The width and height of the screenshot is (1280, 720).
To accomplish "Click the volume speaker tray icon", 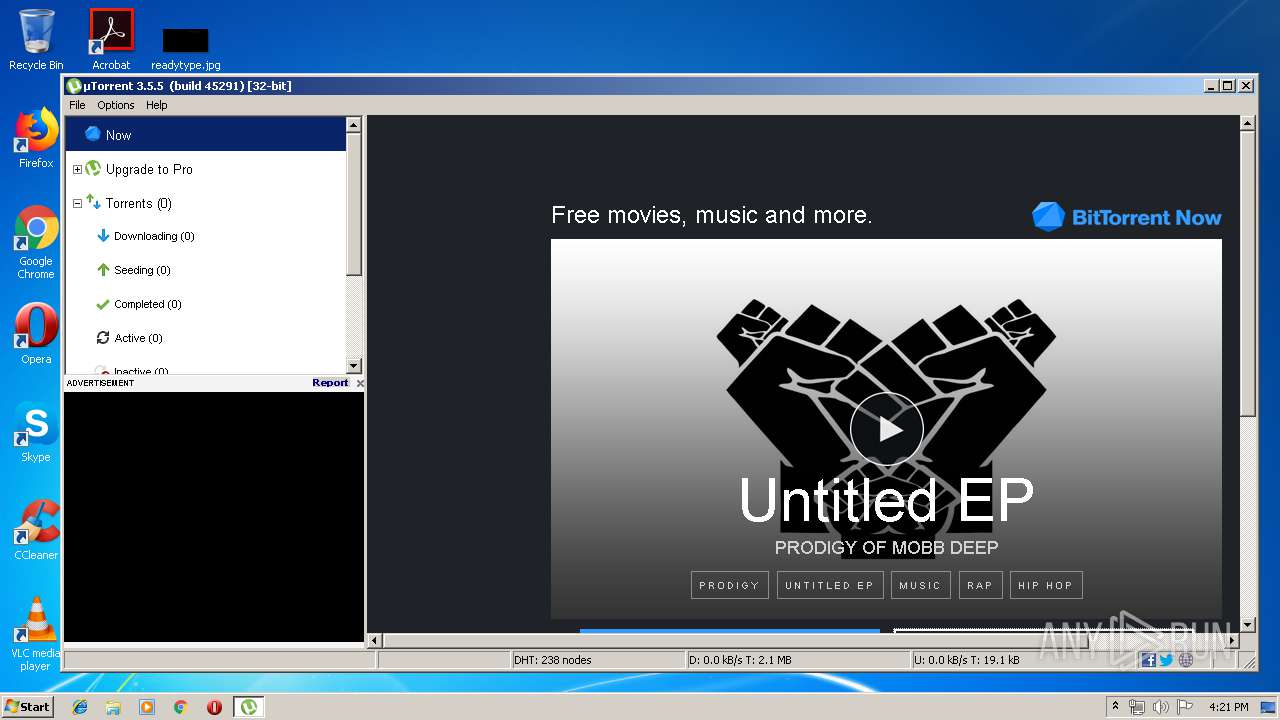I will [1161, 707].
